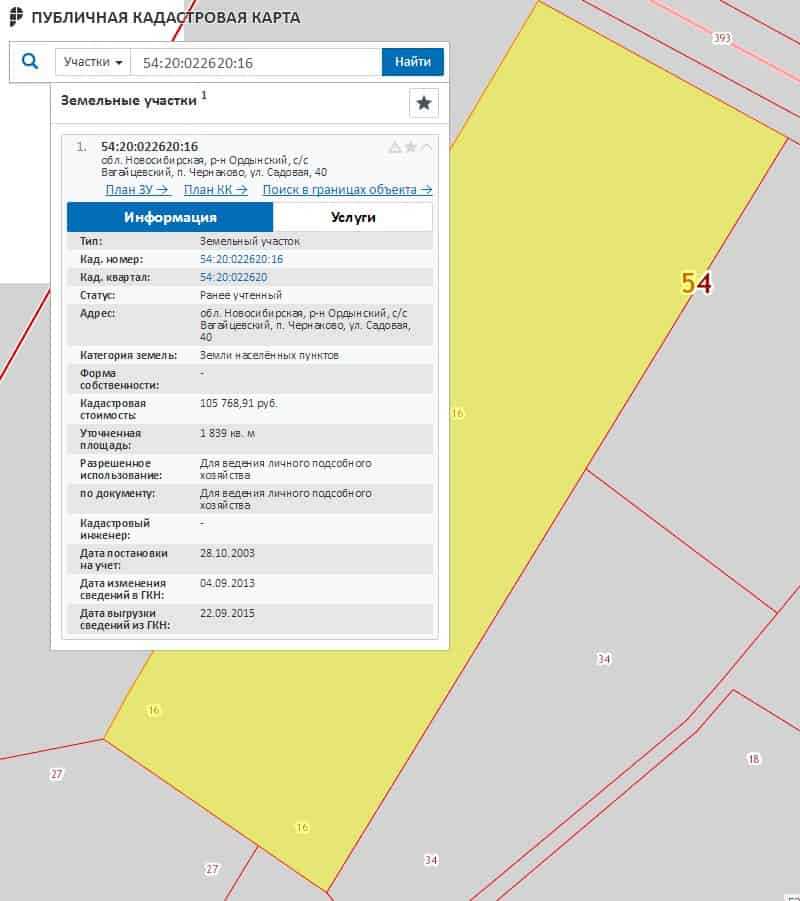Select the Информация tab
The image size is (800, 901).
pos(170,217)
